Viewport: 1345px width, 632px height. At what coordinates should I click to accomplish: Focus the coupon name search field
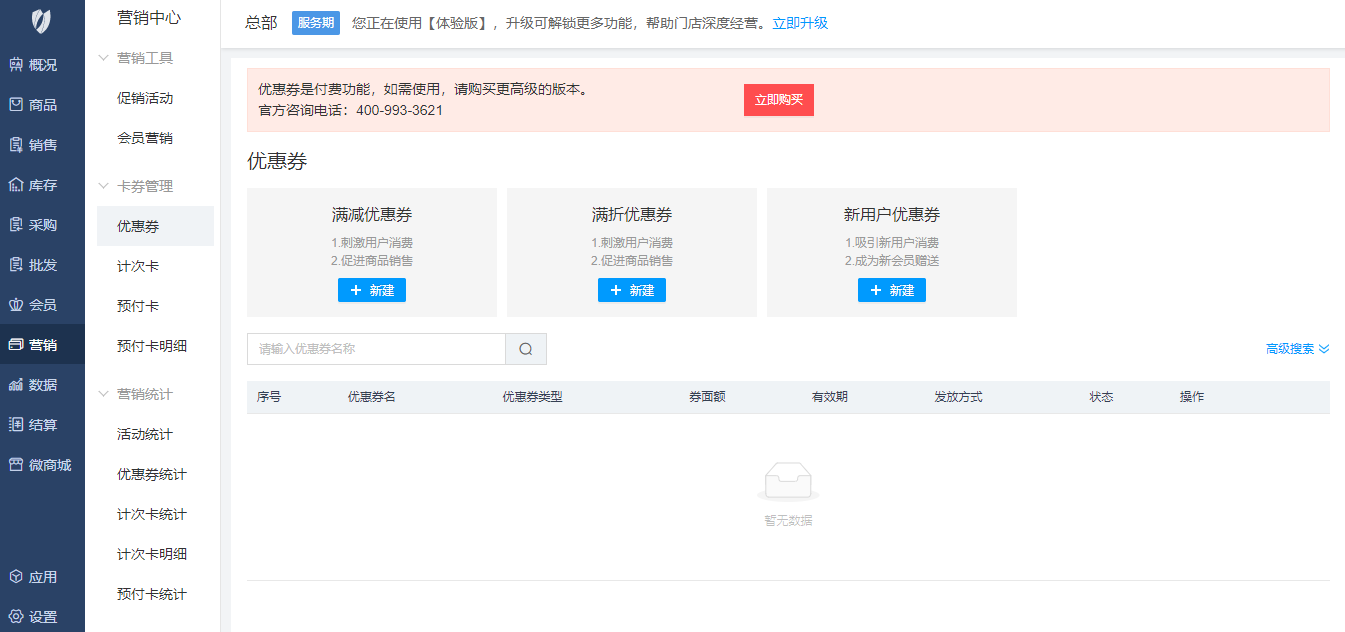tap(376, 349)
